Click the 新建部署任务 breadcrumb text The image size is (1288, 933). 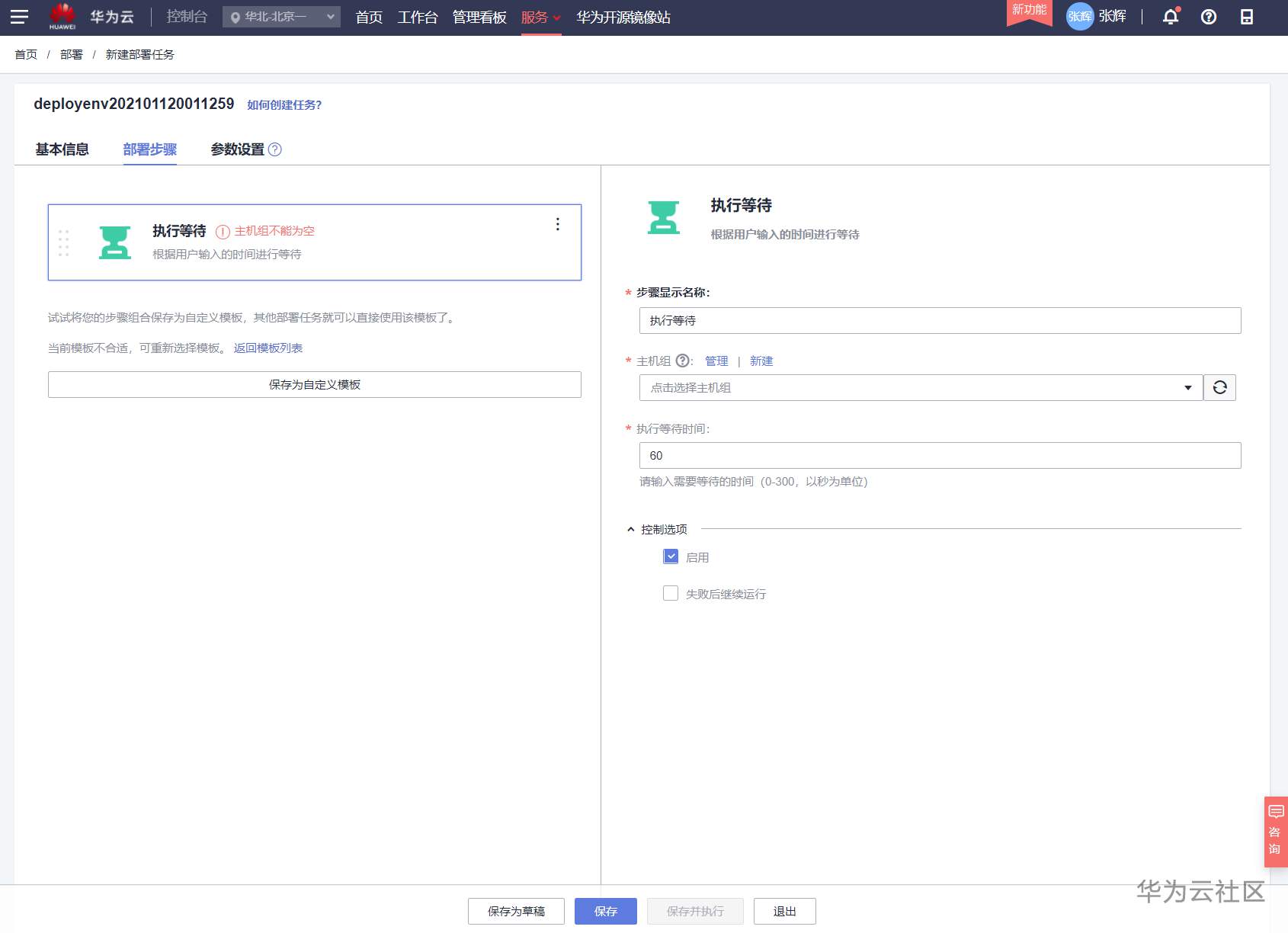[140, 55]
